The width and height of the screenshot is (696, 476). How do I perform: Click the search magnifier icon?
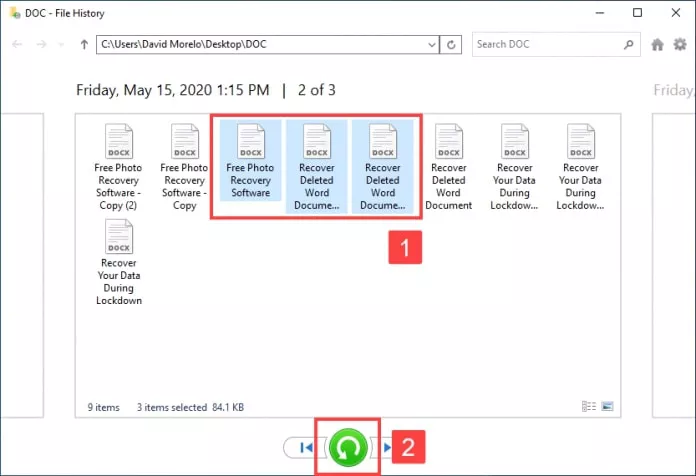click(629, 44)
